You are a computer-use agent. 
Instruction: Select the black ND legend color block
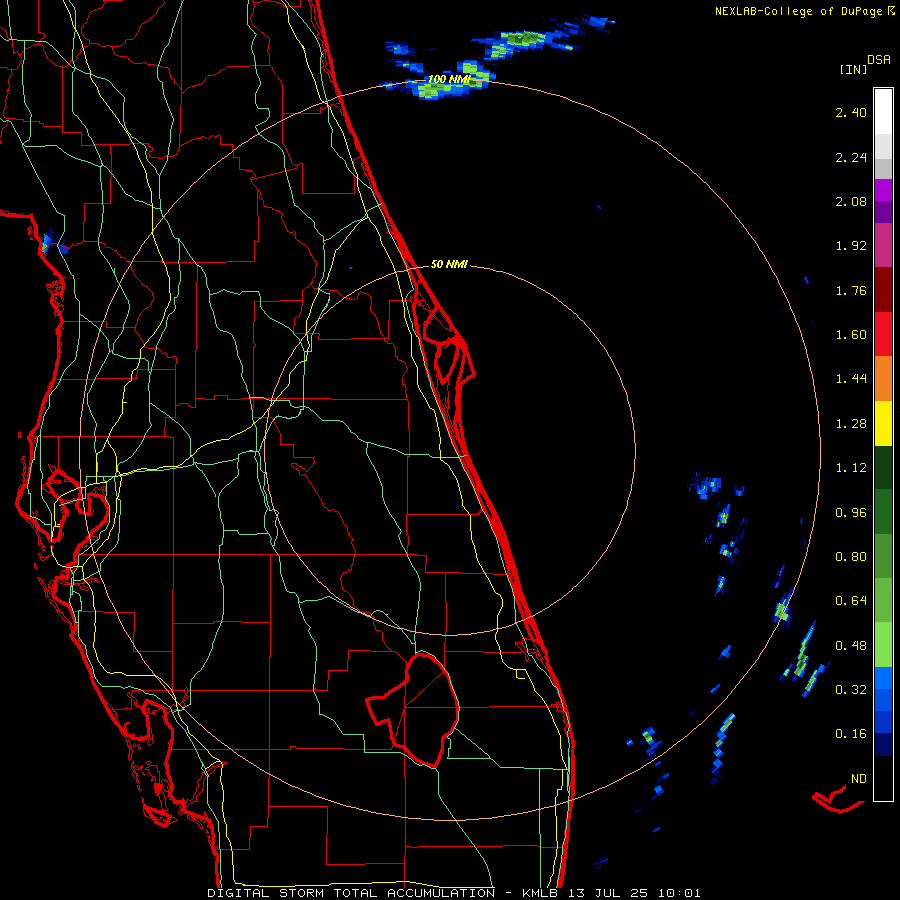tap(883, 778)
